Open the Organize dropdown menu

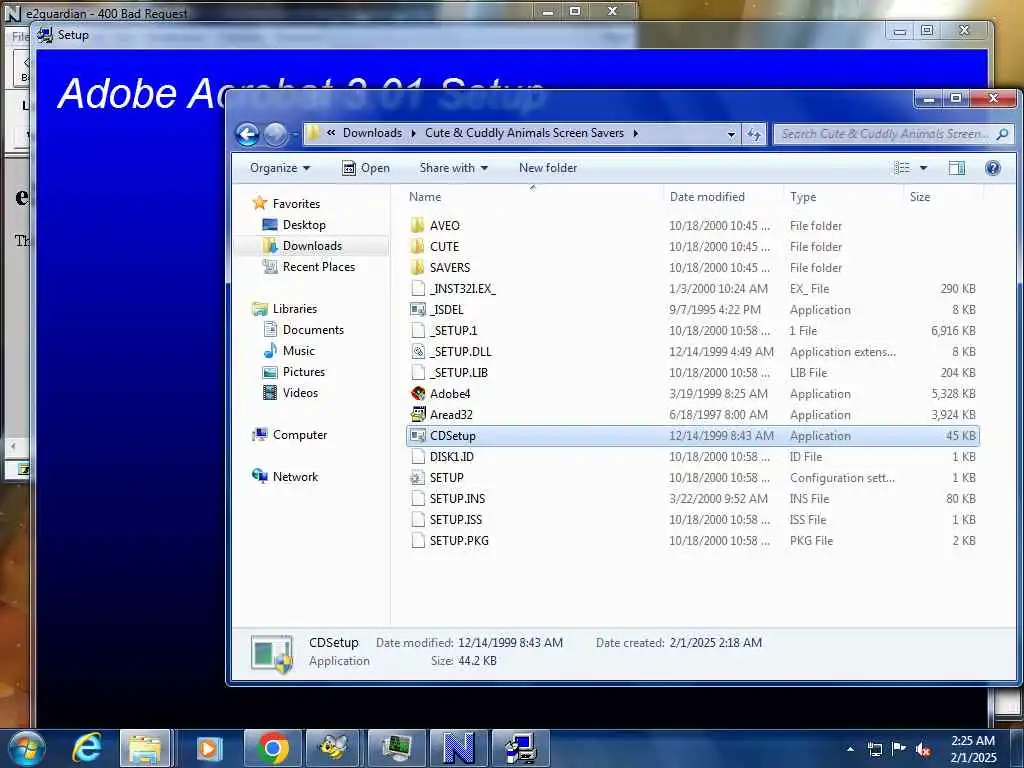coord(280,168)
